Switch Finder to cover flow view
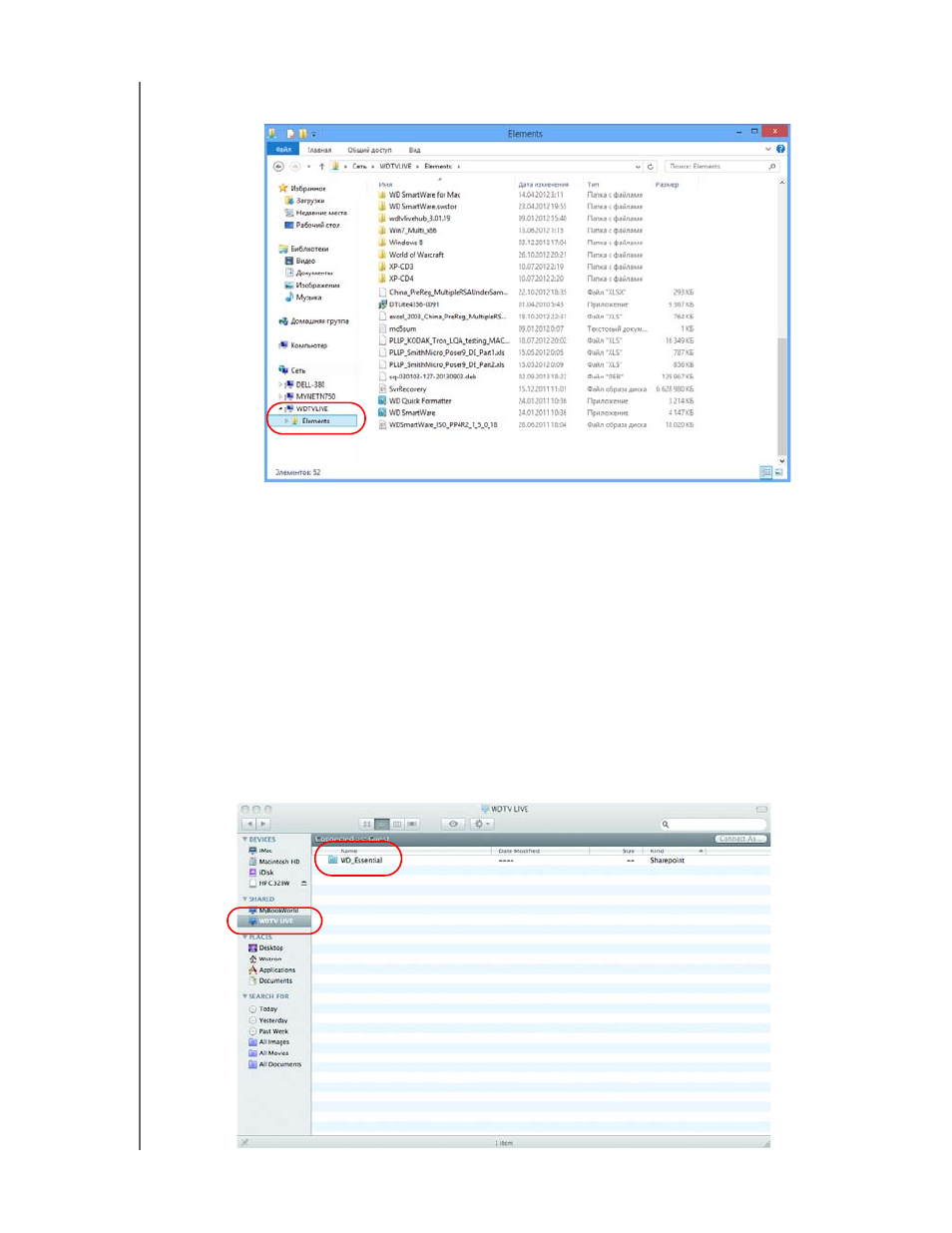 [x=412, y=825]
